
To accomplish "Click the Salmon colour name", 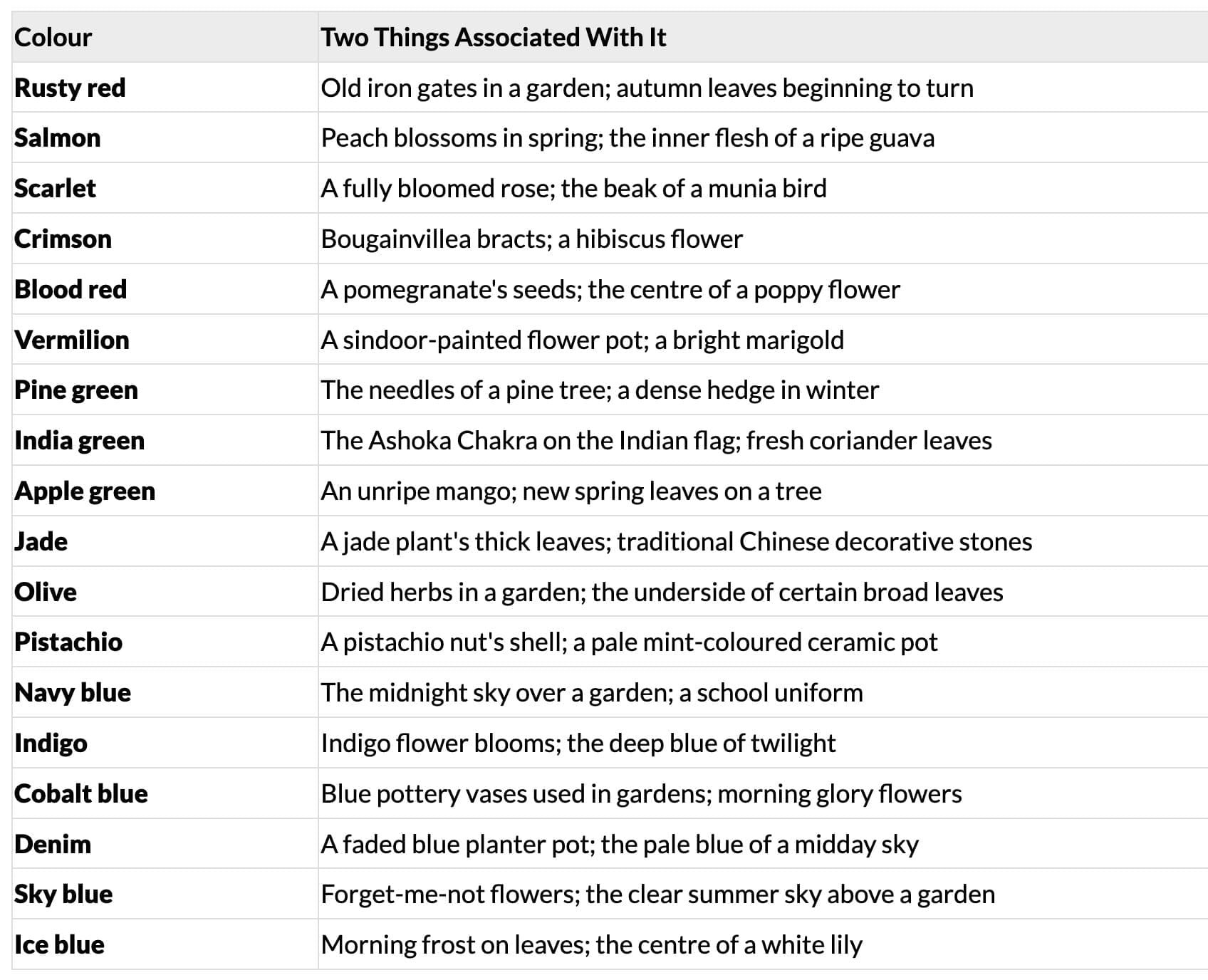I will tap(58, 137).
